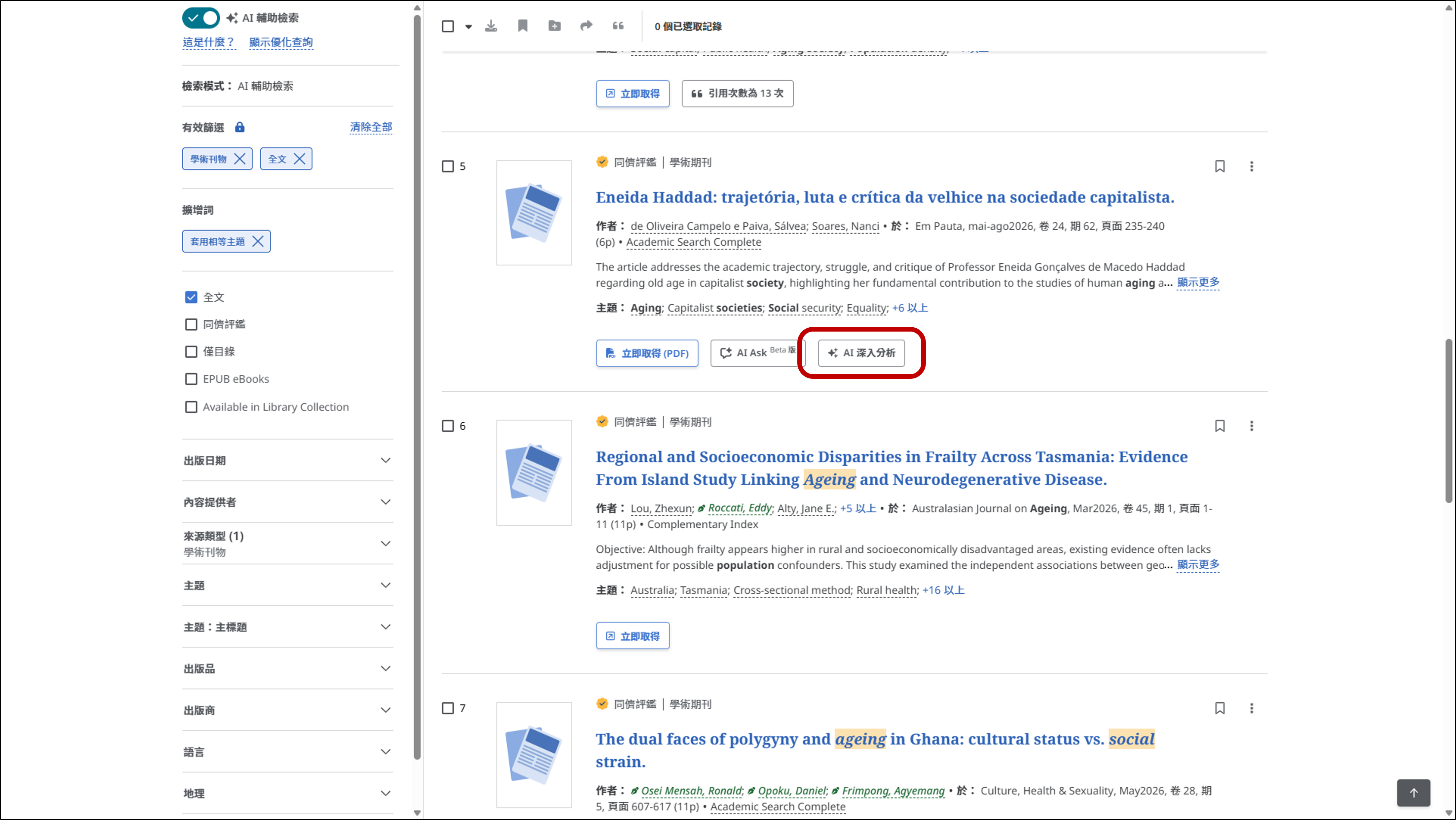Open select-all dropdown caret in toolbar
Viewport: 1456px width, 820px height.
pos(469,26)
